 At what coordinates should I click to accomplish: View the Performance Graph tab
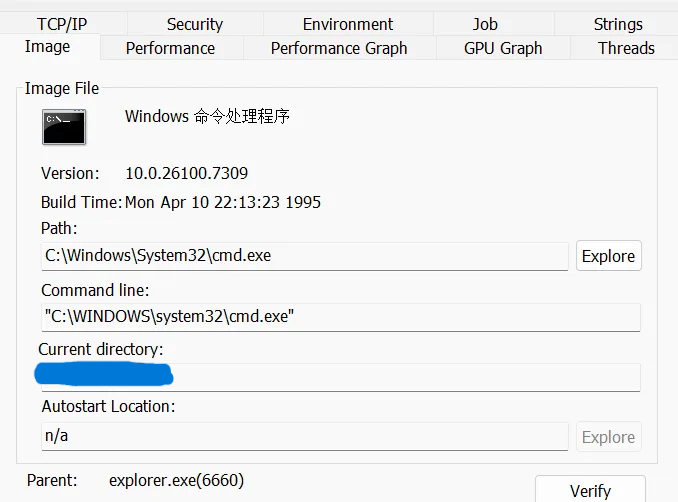(339, 48)
